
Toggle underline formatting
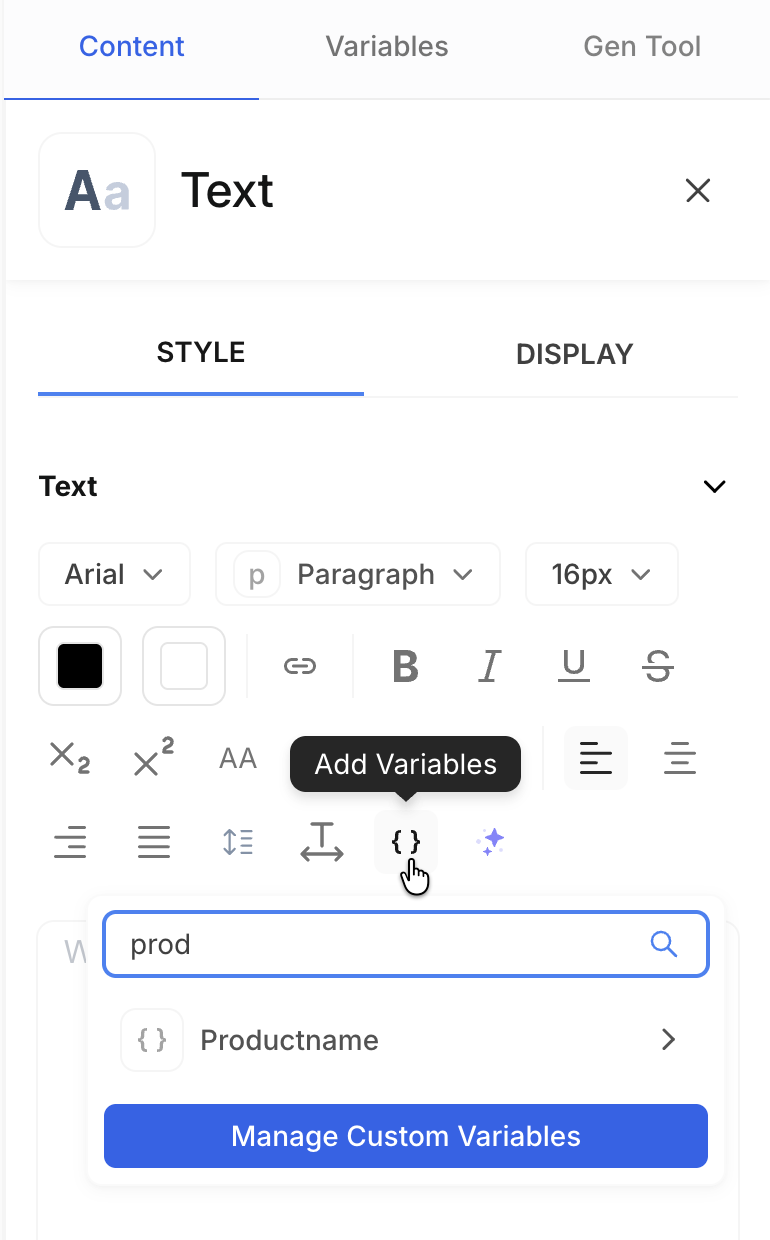[x=573, y=666]
